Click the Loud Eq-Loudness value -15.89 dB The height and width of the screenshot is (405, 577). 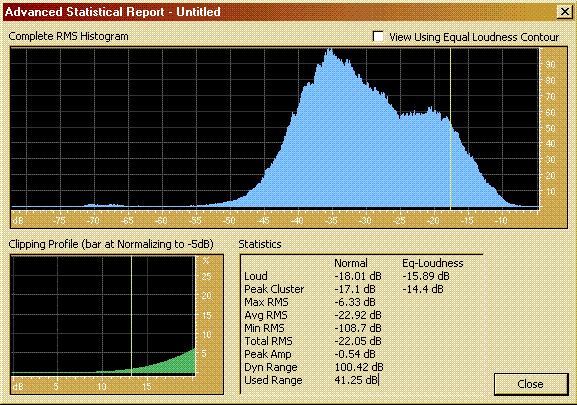pos(426,276)
